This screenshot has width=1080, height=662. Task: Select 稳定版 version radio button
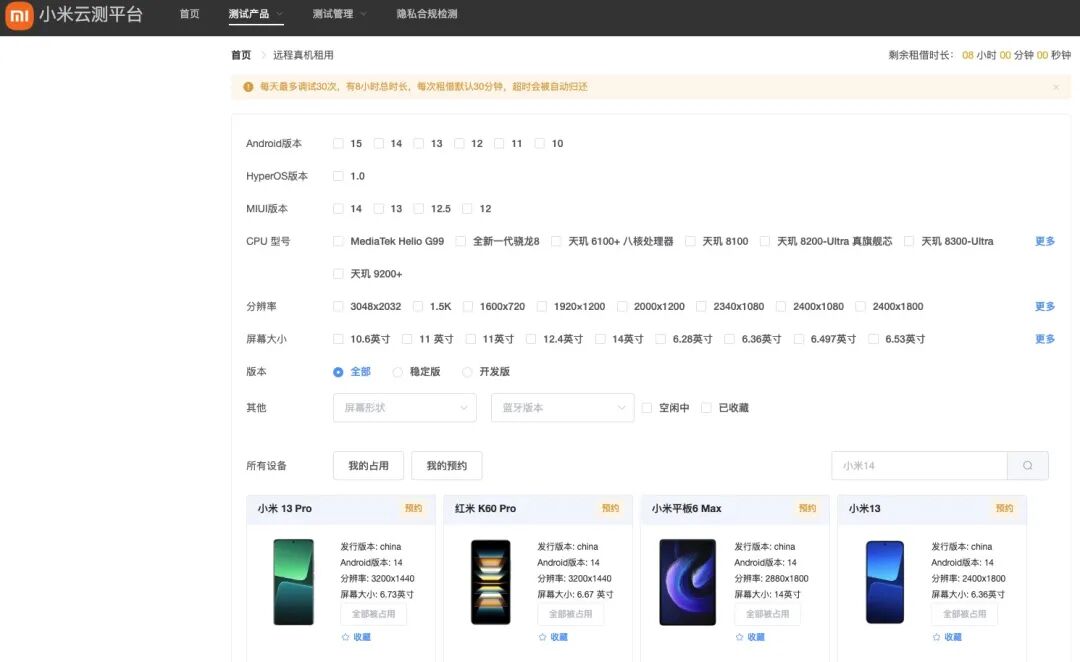pyautogui.click(x=397, y=372)
